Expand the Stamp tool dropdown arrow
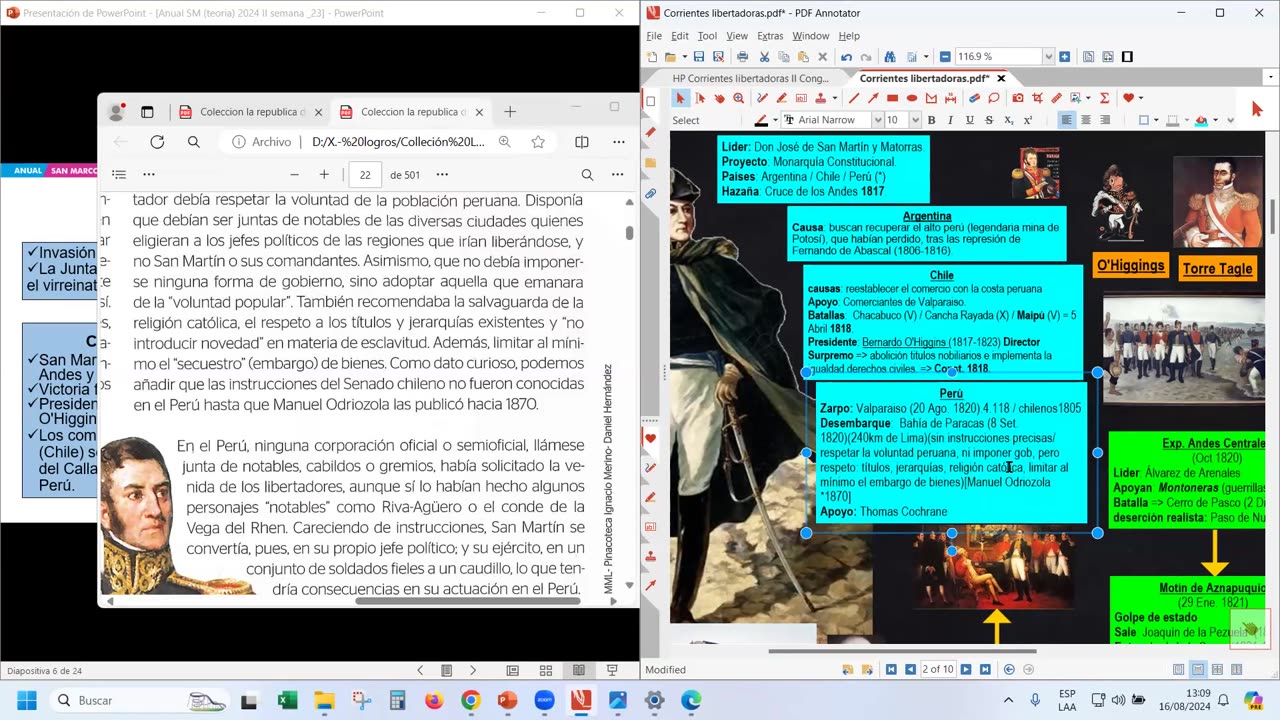The image size is (1280, 720). [x=835, y=98]
